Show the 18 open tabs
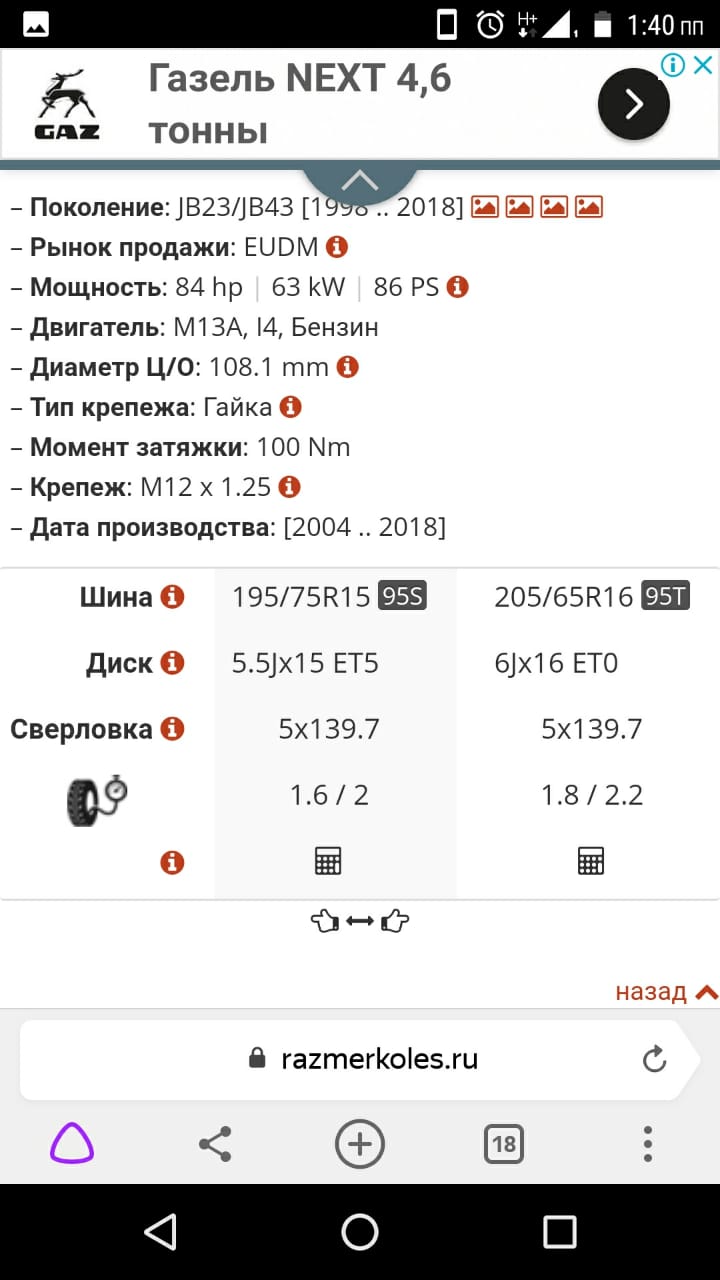Viewport: 720px width, 1280px height. coord(503,1143)
